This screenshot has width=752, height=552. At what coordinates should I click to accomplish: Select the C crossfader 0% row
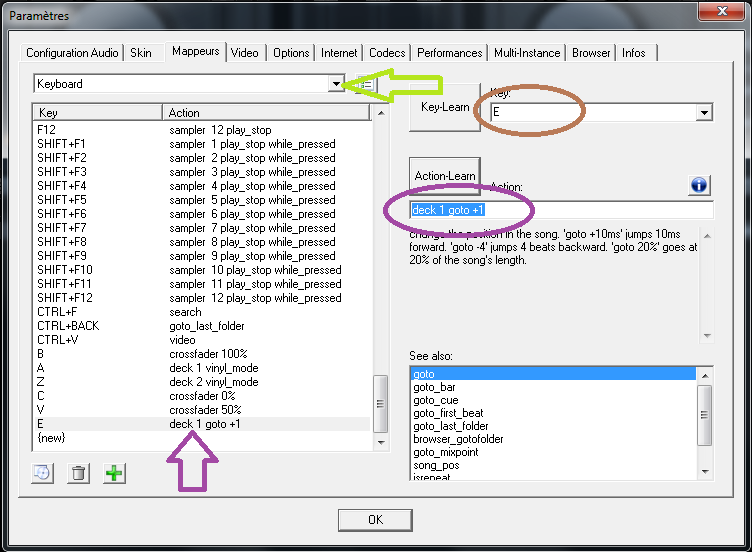202,396
